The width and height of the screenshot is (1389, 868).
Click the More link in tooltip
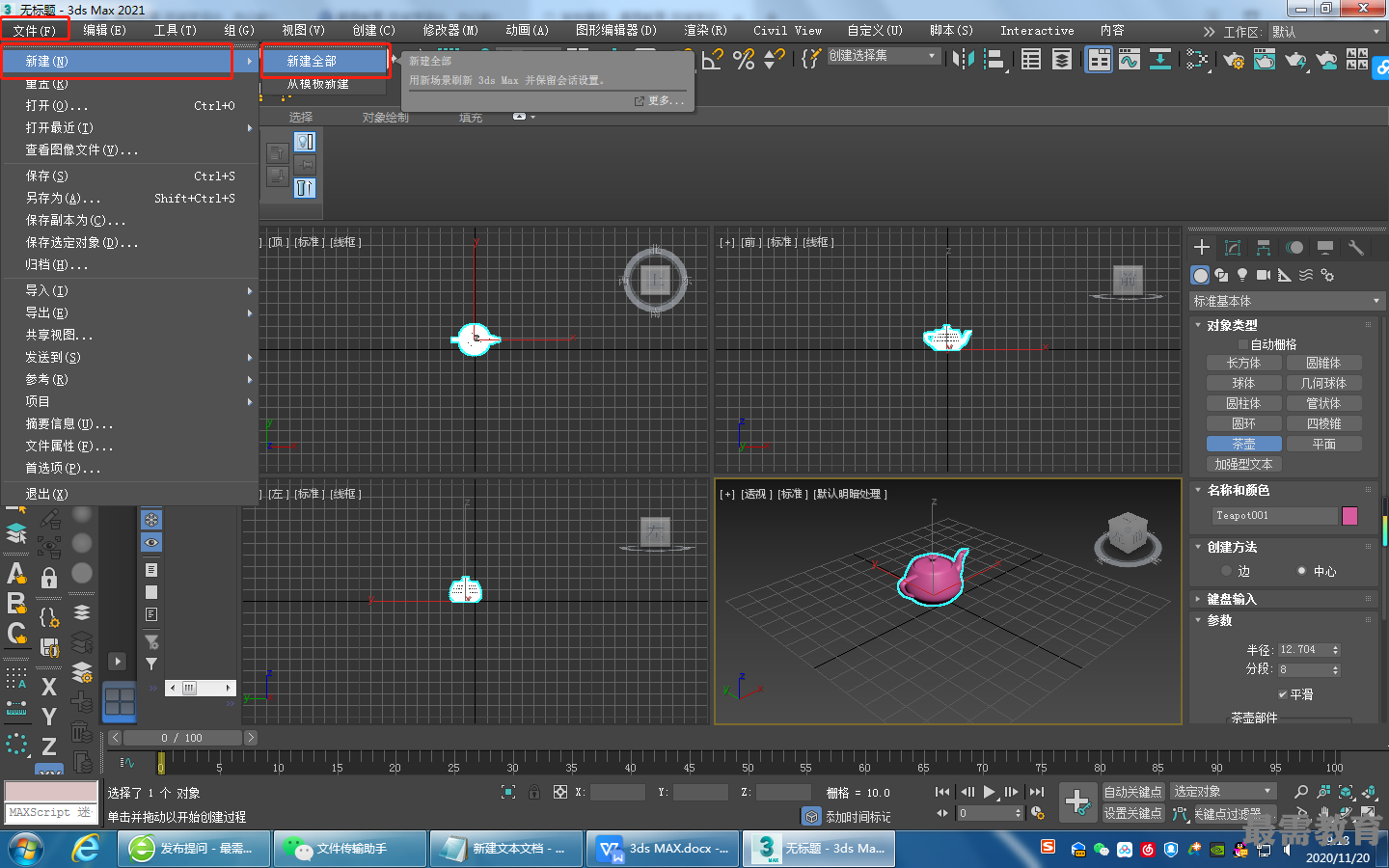click(659, 100)
